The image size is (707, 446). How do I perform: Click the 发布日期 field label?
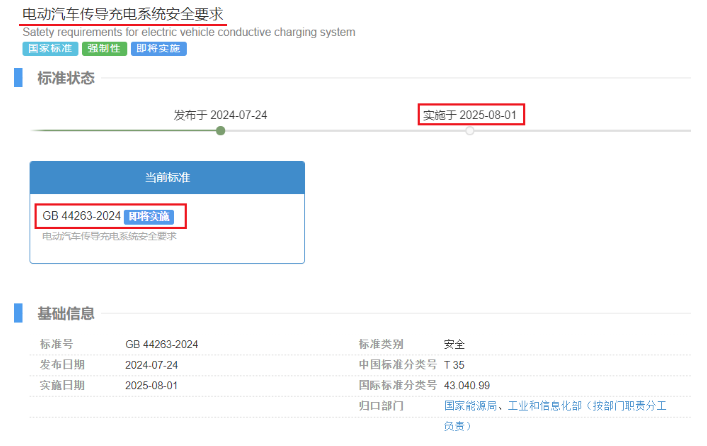click(62, 365)
